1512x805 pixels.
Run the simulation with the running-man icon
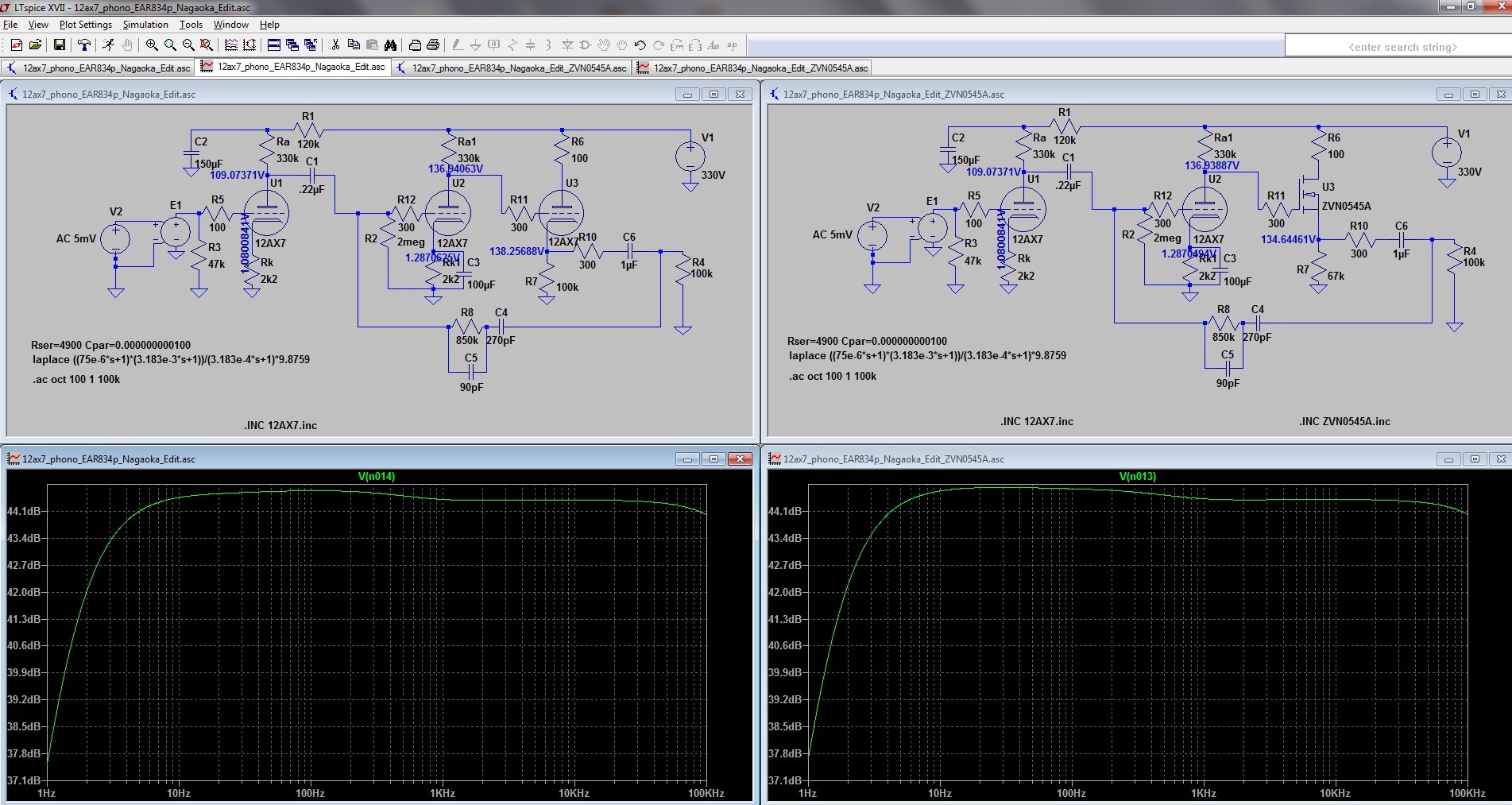coord(108,45)
